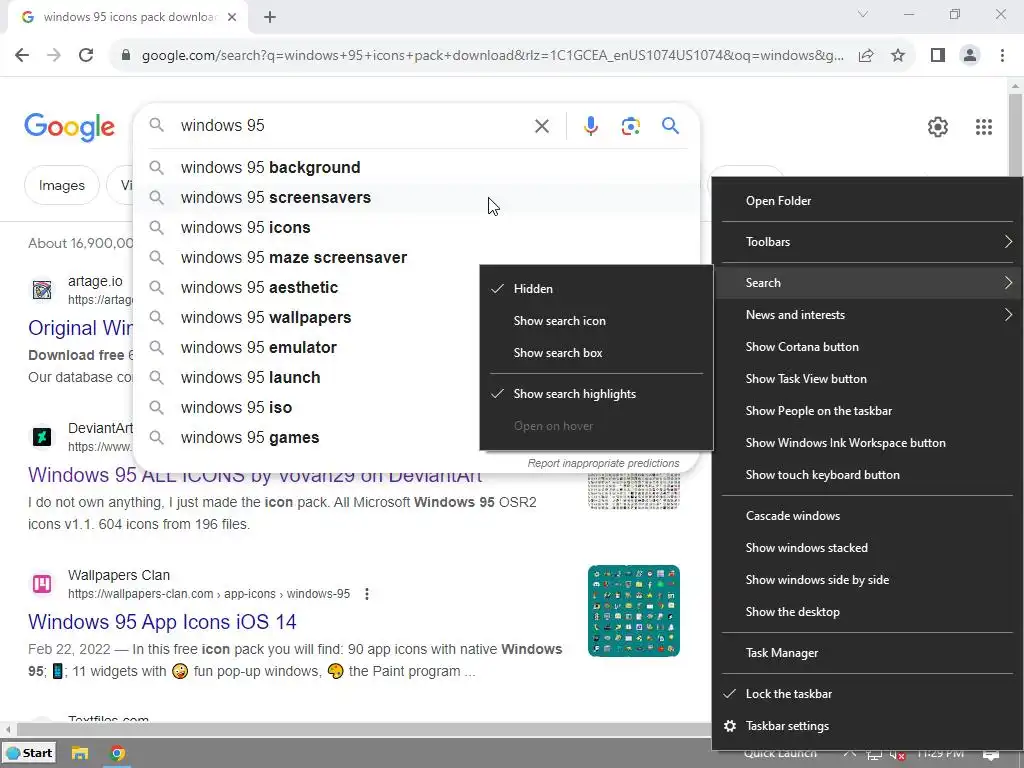Toggle Show Cortana button

click(x=867, y=347)
